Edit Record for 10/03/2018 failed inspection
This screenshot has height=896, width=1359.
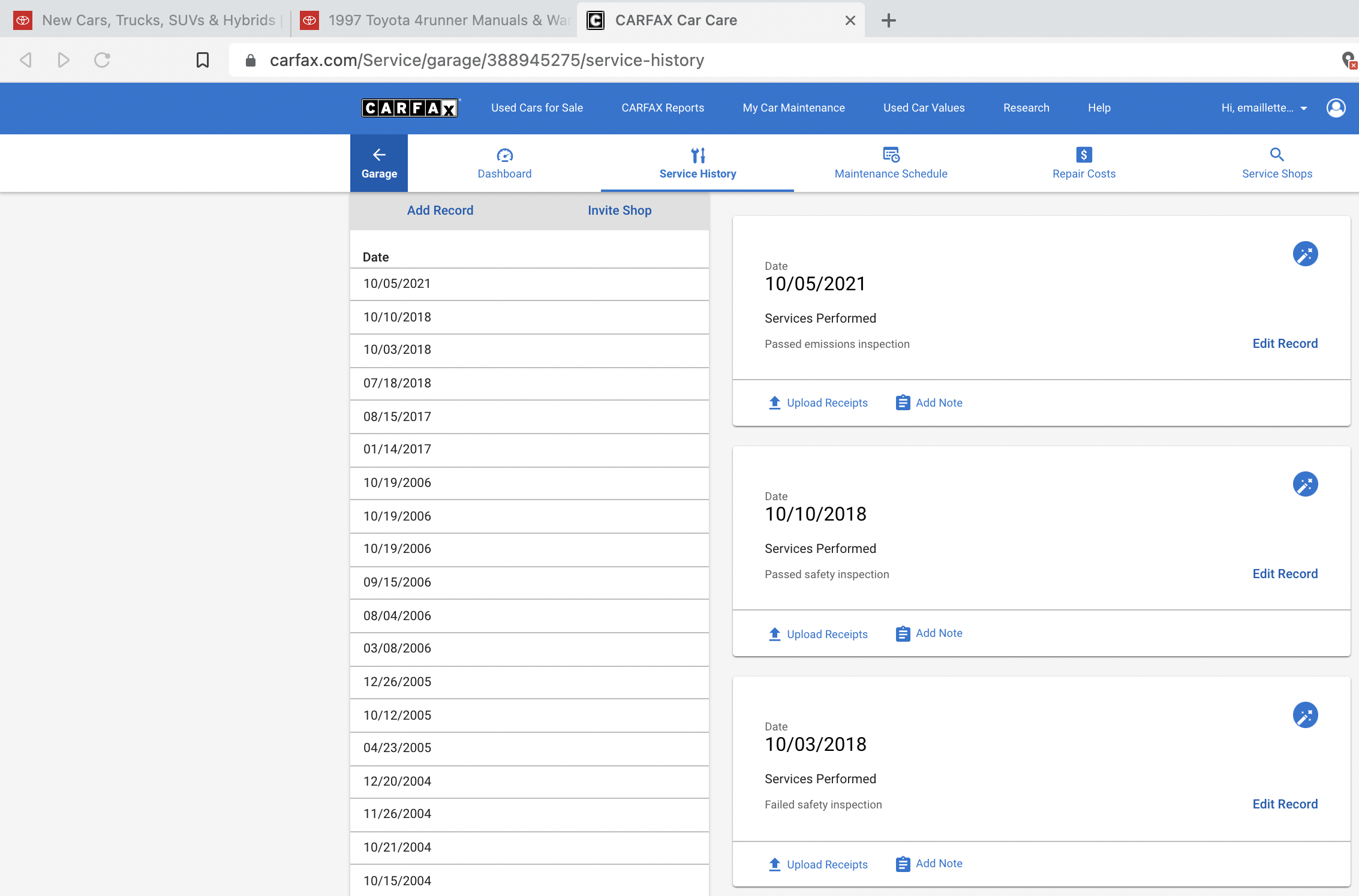coord(1285,804)
